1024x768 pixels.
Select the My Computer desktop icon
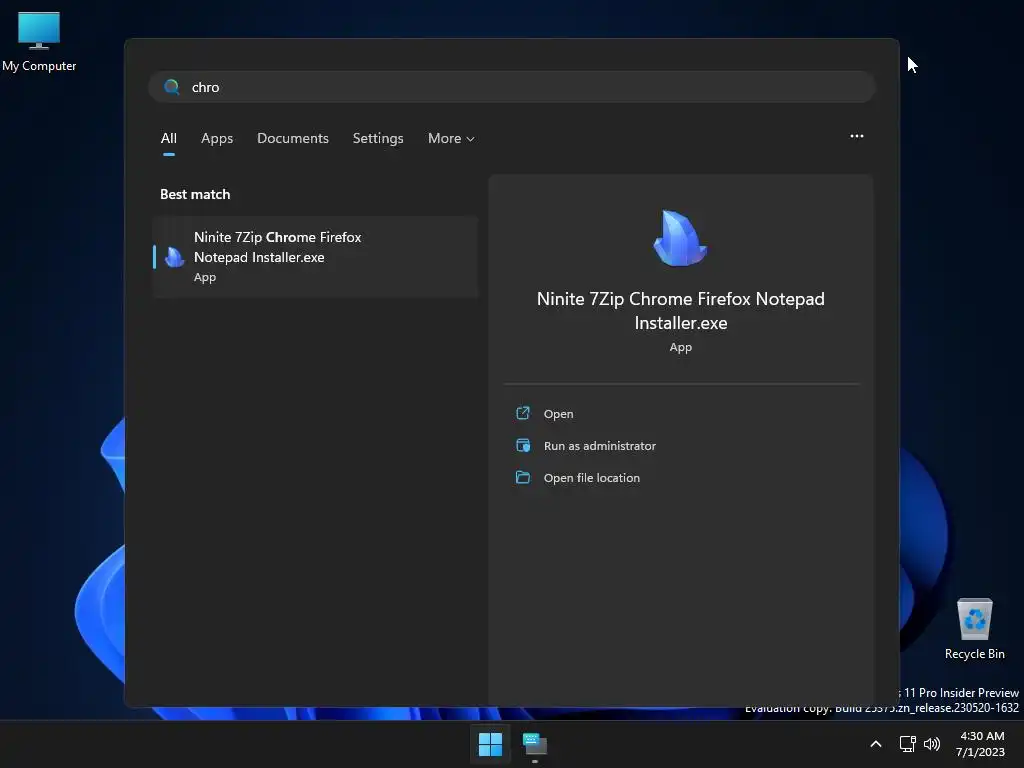(39, 42)
